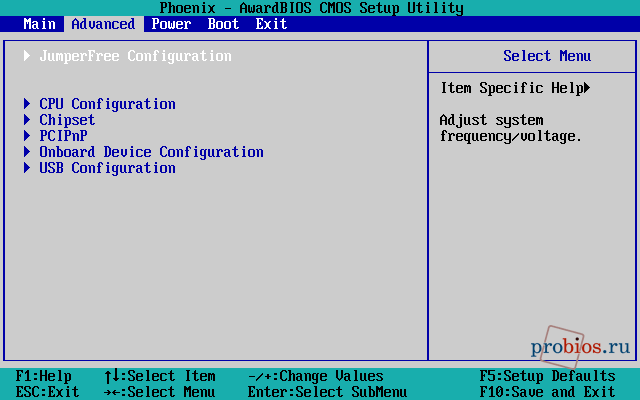Select the Chipset entry

pos(67,120)
